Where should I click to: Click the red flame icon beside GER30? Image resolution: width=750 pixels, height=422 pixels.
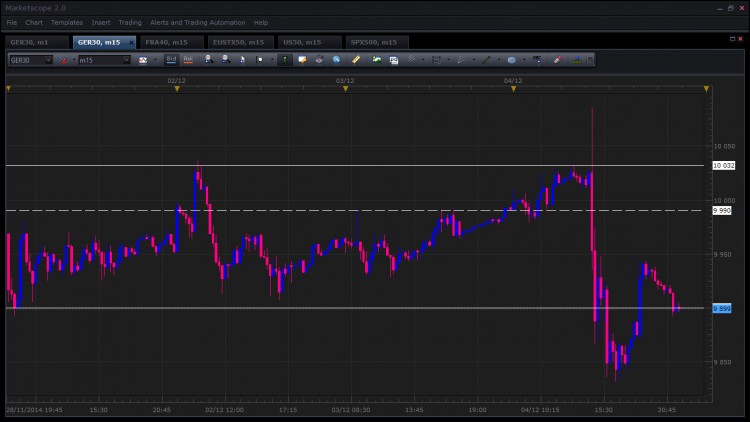pyautogui.click(x=63, y=60)
